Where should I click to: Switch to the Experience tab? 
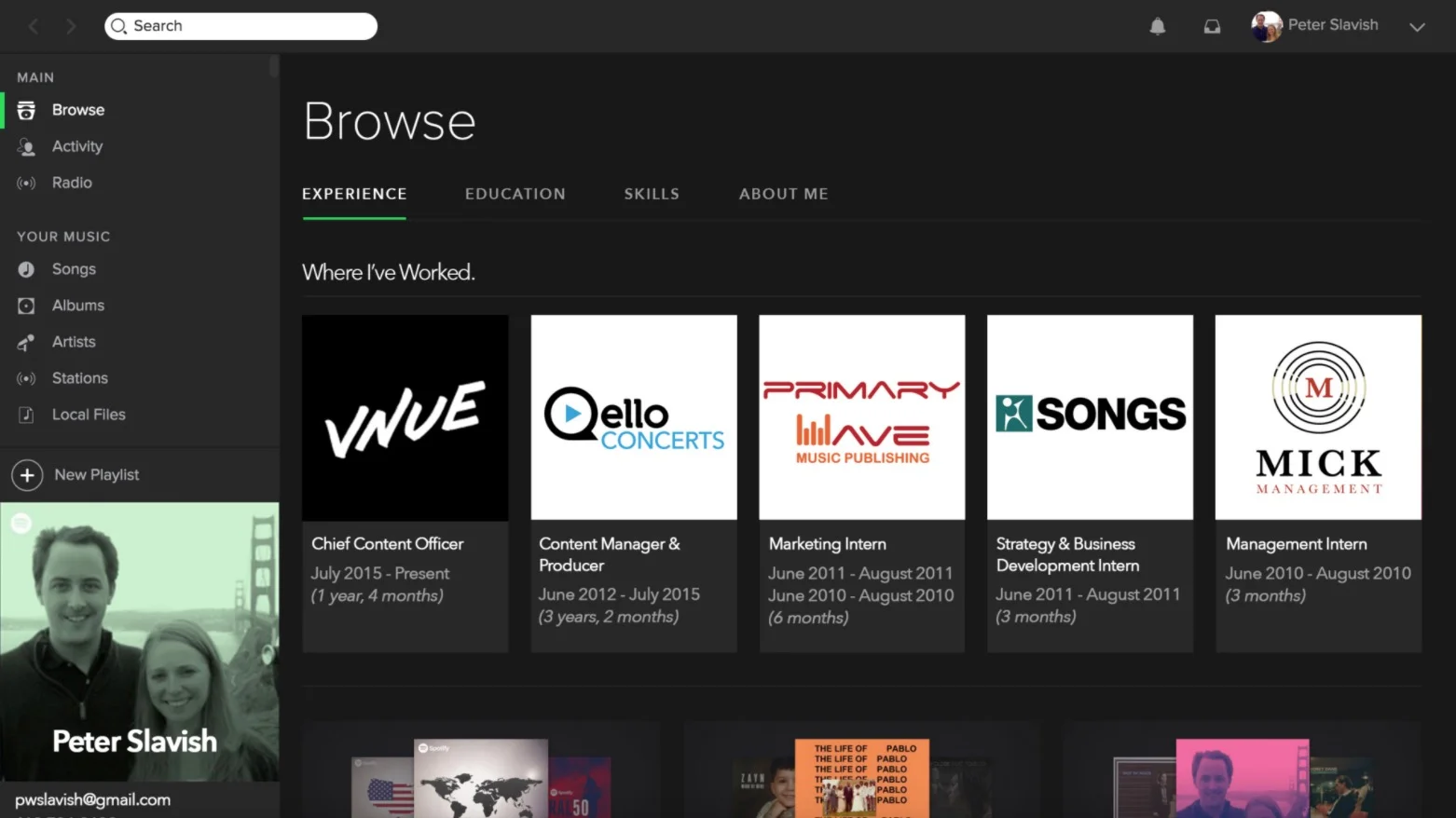354,194
